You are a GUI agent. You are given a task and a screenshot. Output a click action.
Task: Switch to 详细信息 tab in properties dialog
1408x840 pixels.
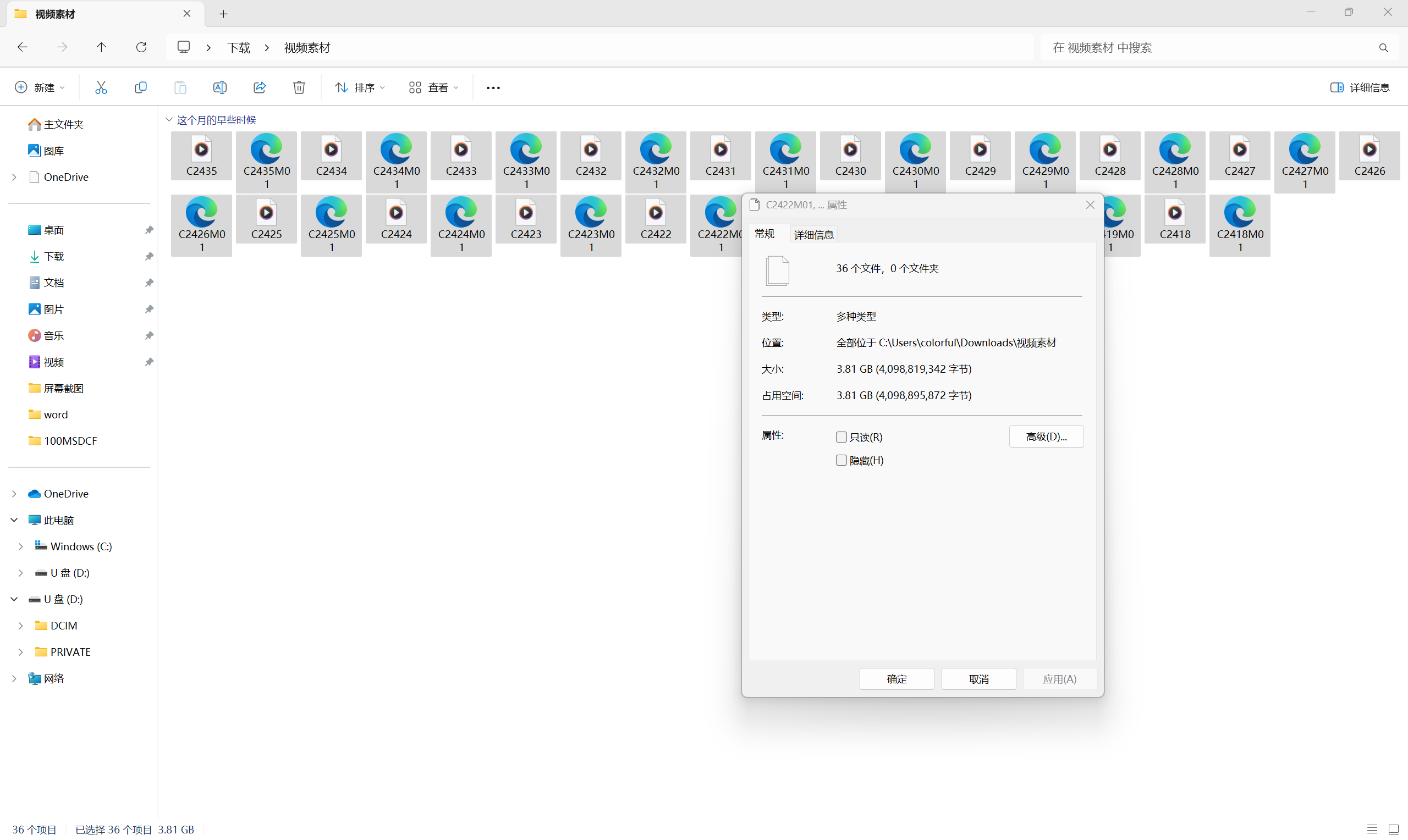pos(813,234)
